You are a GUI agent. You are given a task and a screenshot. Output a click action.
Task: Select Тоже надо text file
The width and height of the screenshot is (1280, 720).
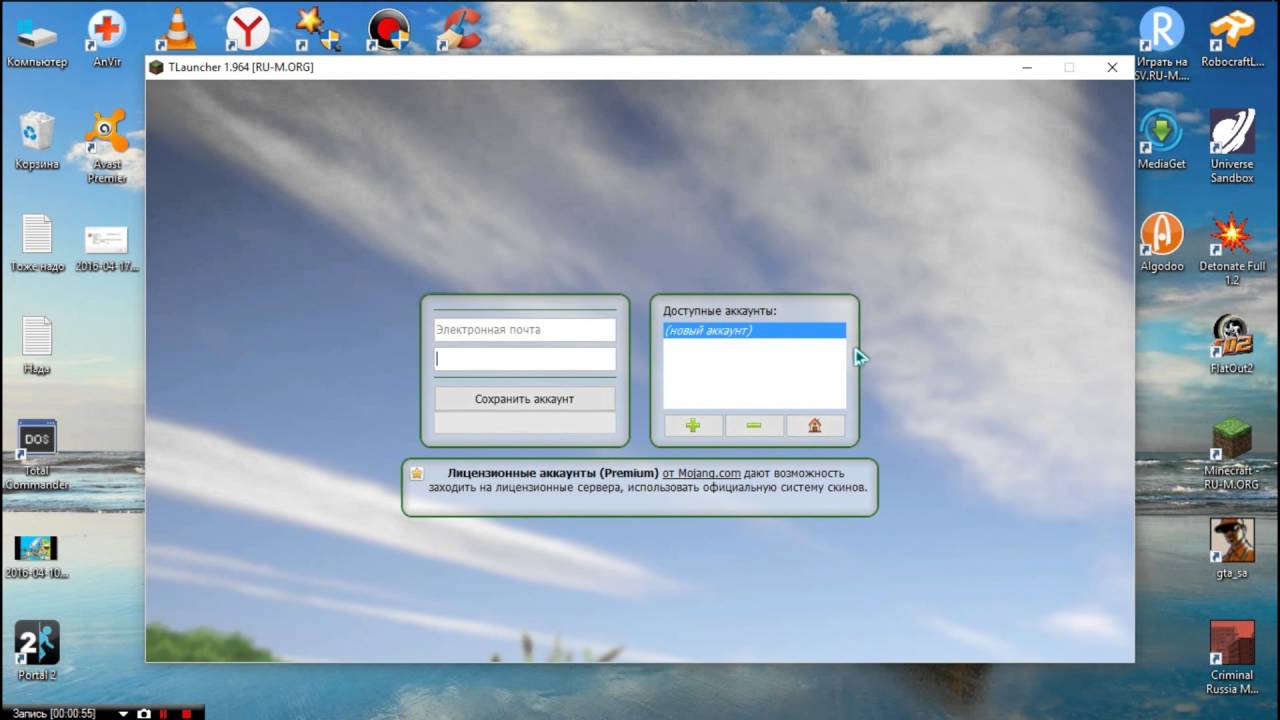click(37, 243)
